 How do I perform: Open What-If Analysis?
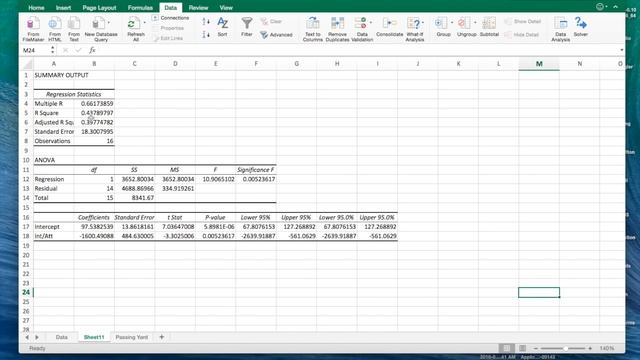click(415, 29)
